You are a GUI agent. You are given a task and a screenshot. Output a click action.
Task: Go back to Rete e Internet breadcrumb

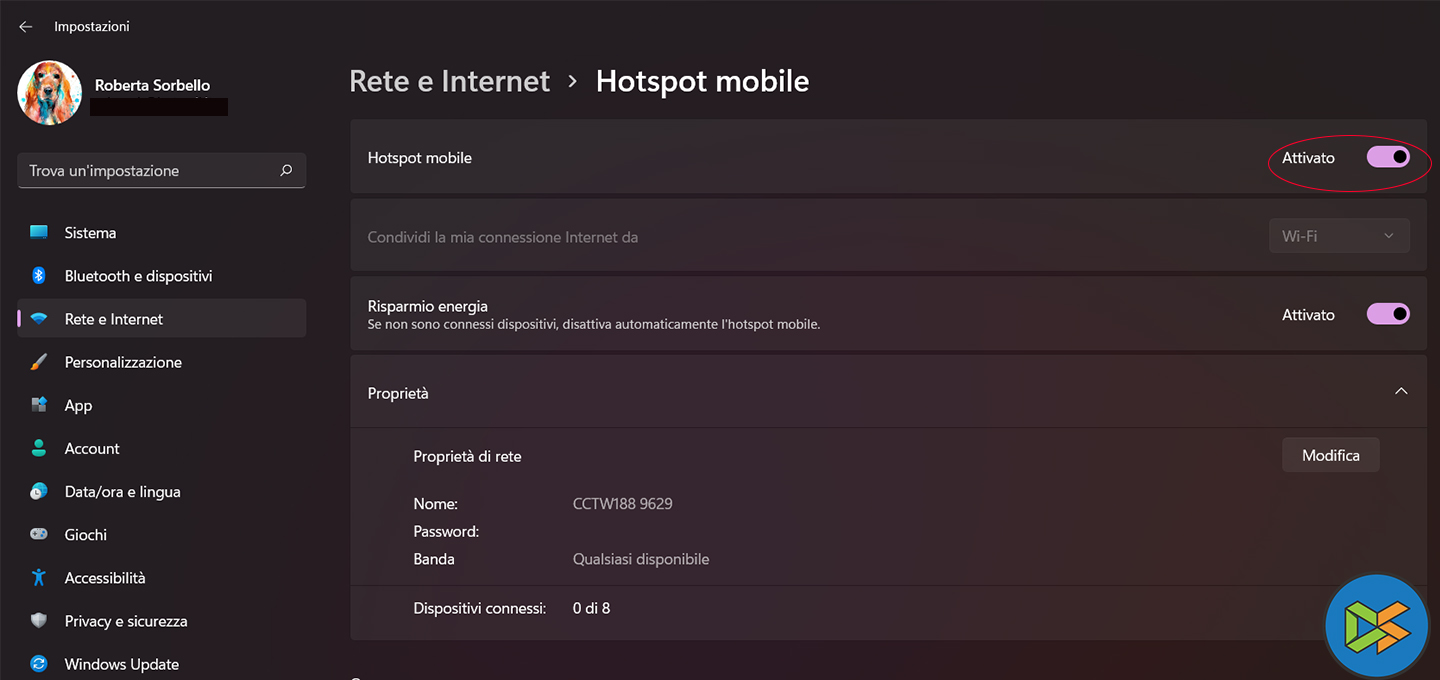449,81
